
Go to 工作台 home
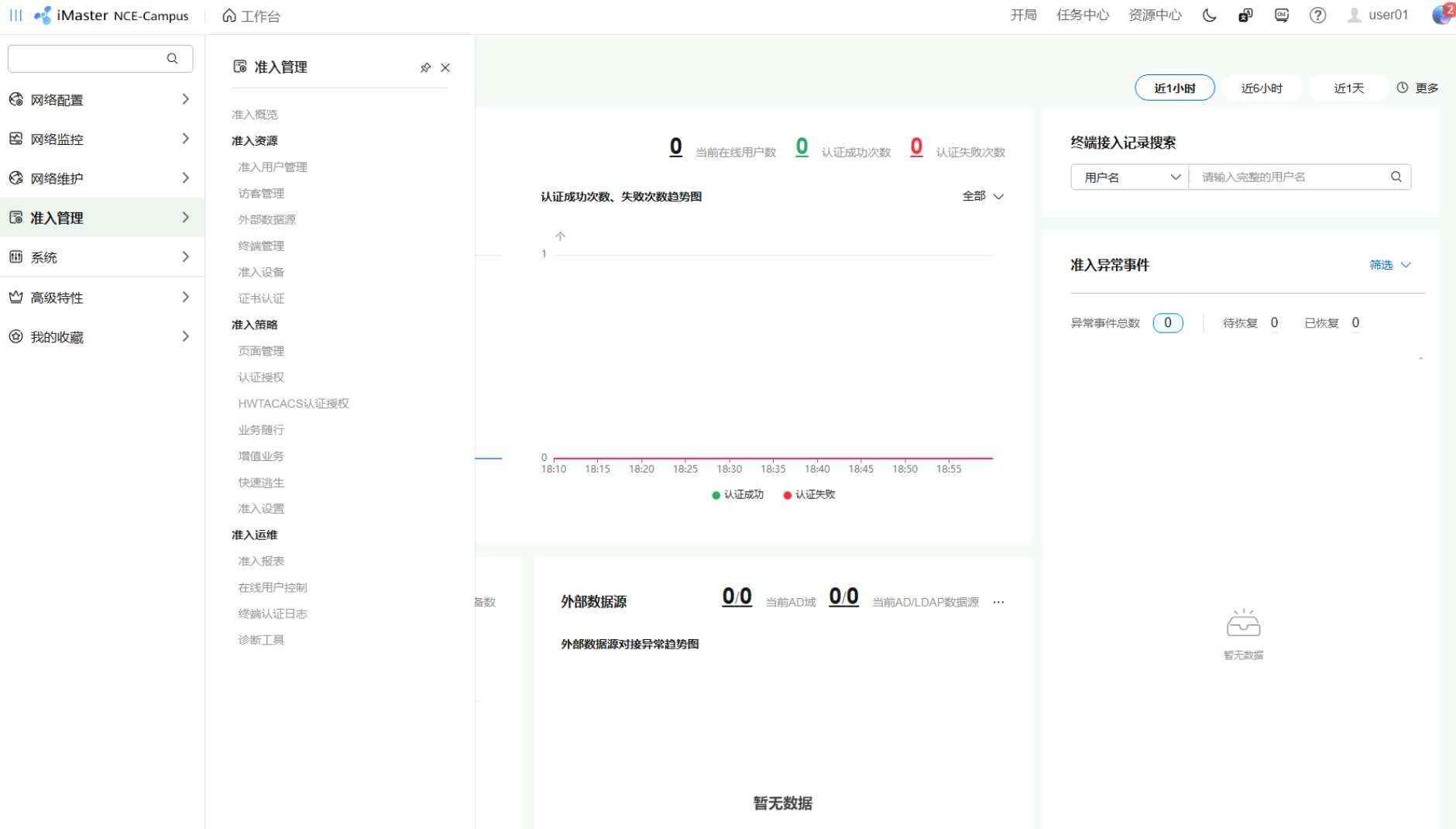pyautogui.click(x=252, y=16)
